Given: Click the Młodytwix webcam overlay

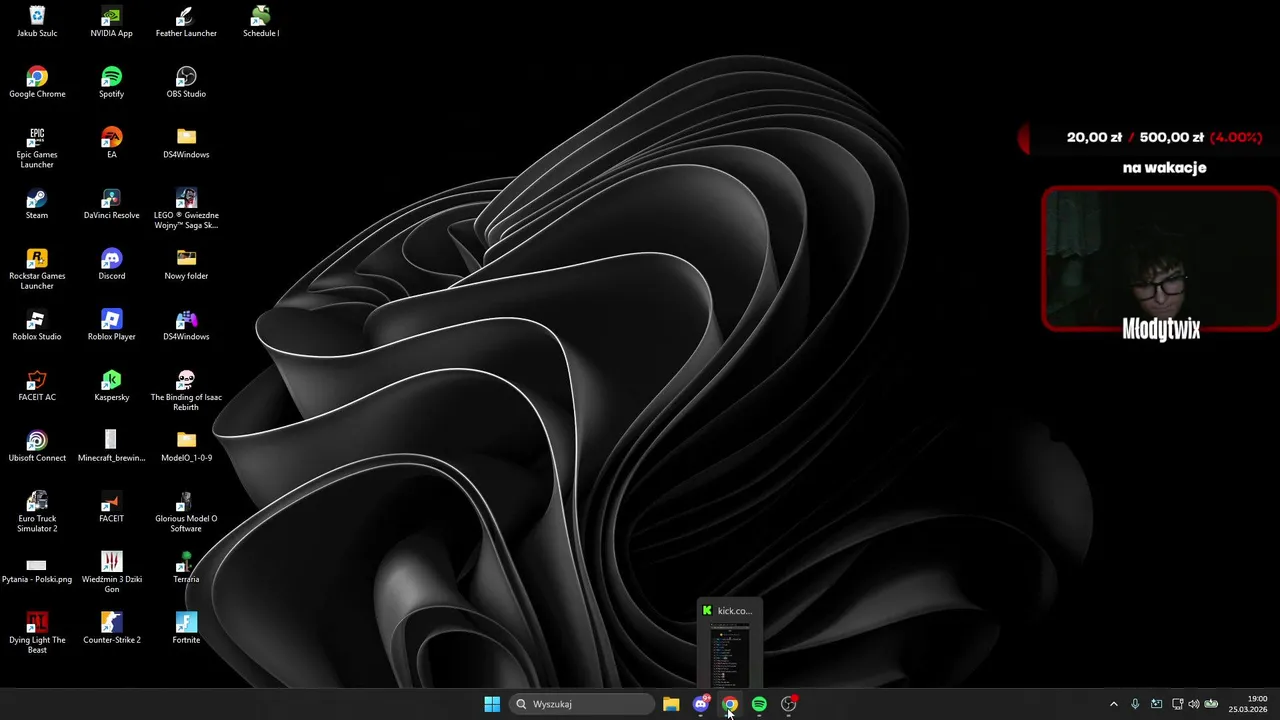Looking at the screenshot, I should (1161, 259).
